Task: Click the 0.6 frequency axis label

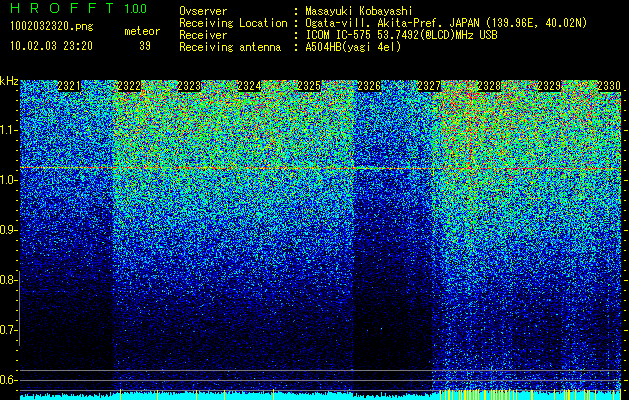Action: (x=9, y=380)
